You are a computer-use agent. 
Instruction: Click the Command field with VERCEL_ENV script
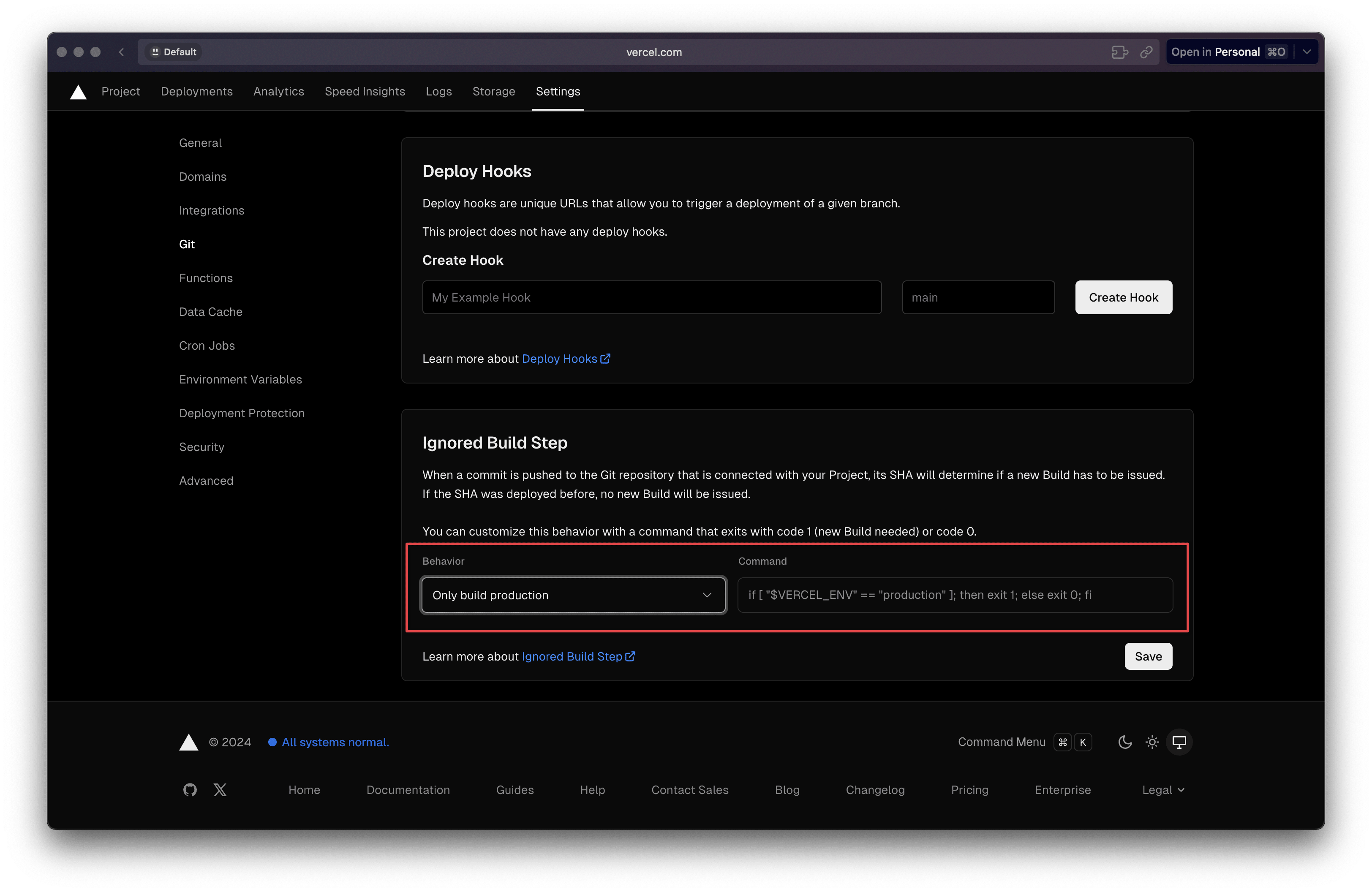pyautogui.click(x=955, y=595)
